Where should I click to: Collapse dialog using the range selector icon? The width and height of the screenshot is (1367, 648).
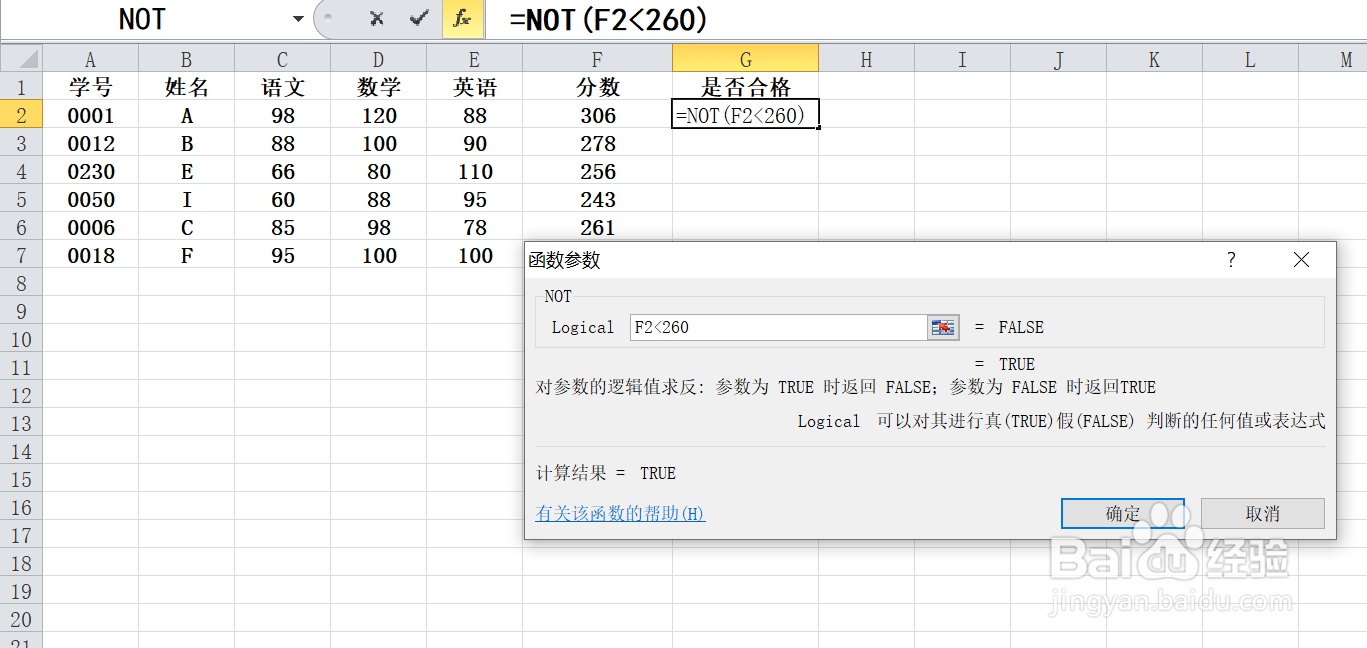click(943, 327)
